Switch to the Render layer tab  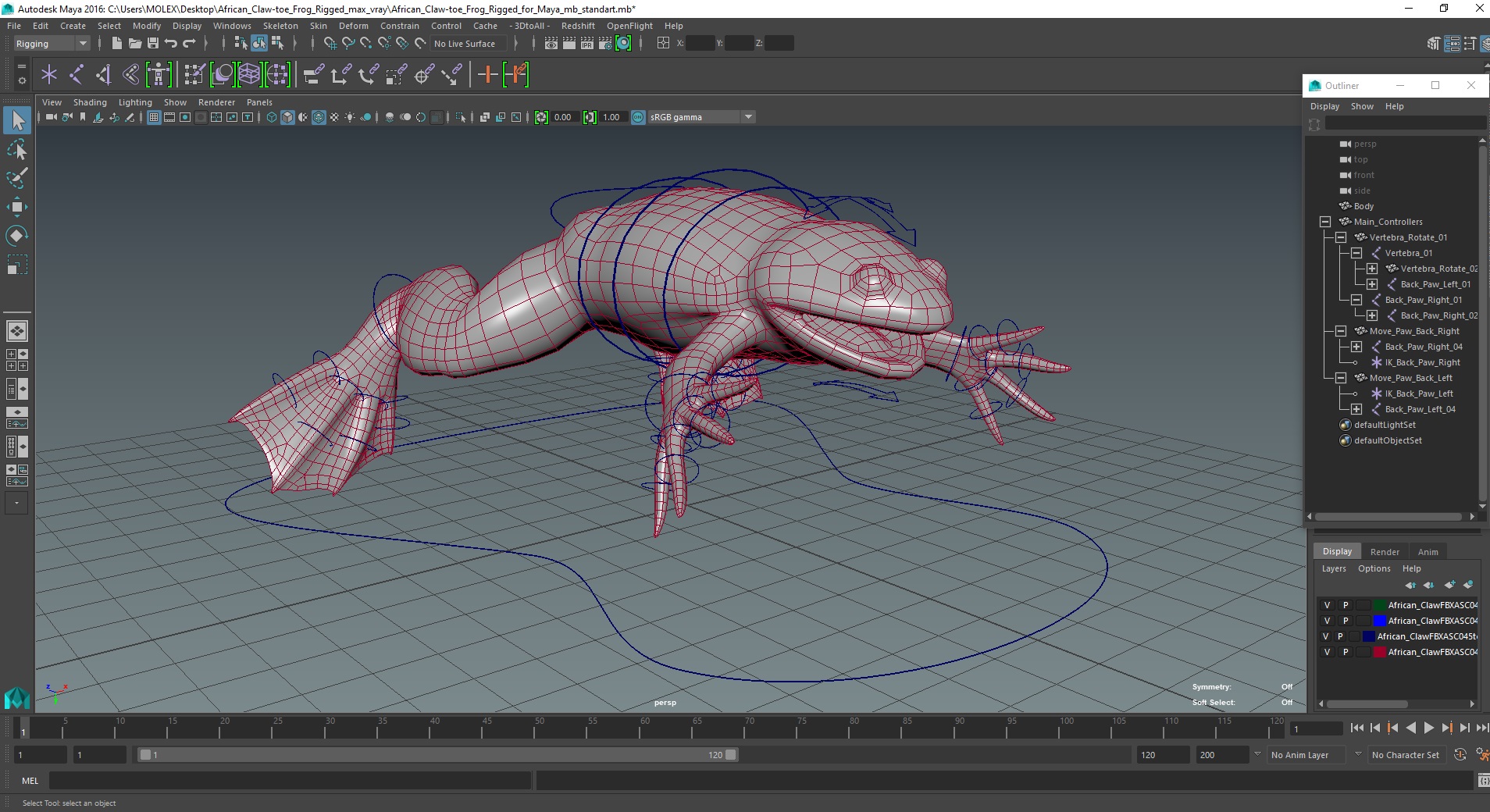1385,552
